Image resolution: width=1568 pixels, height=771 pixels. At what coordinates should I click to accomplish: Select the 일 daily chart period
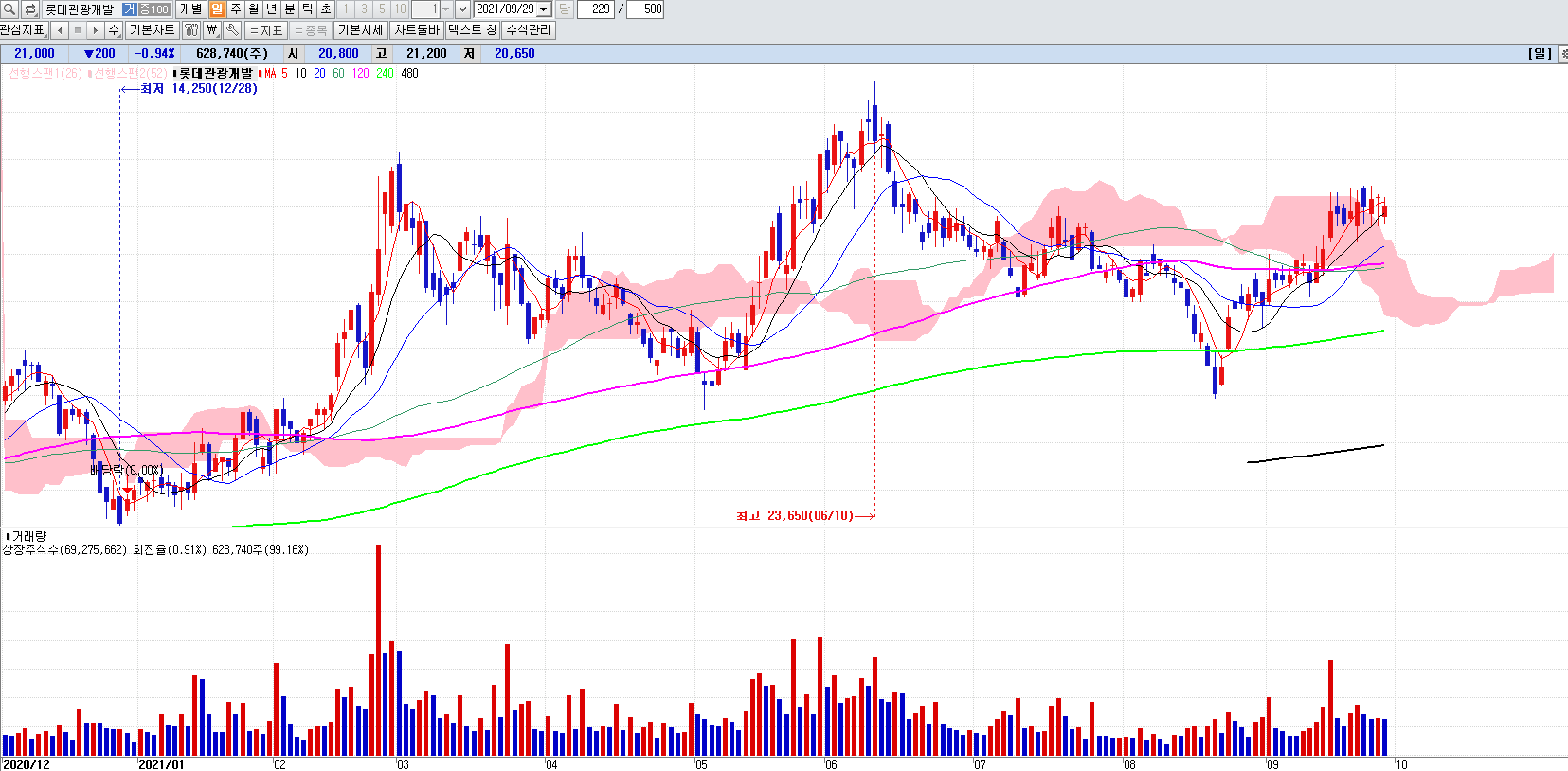(x=218, y=9)
